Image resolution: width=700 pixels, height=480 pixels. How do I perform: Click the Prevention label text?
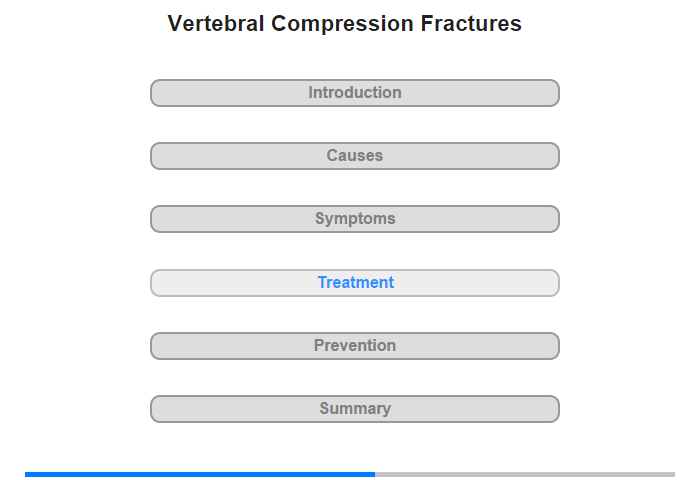tap(355, 345)
